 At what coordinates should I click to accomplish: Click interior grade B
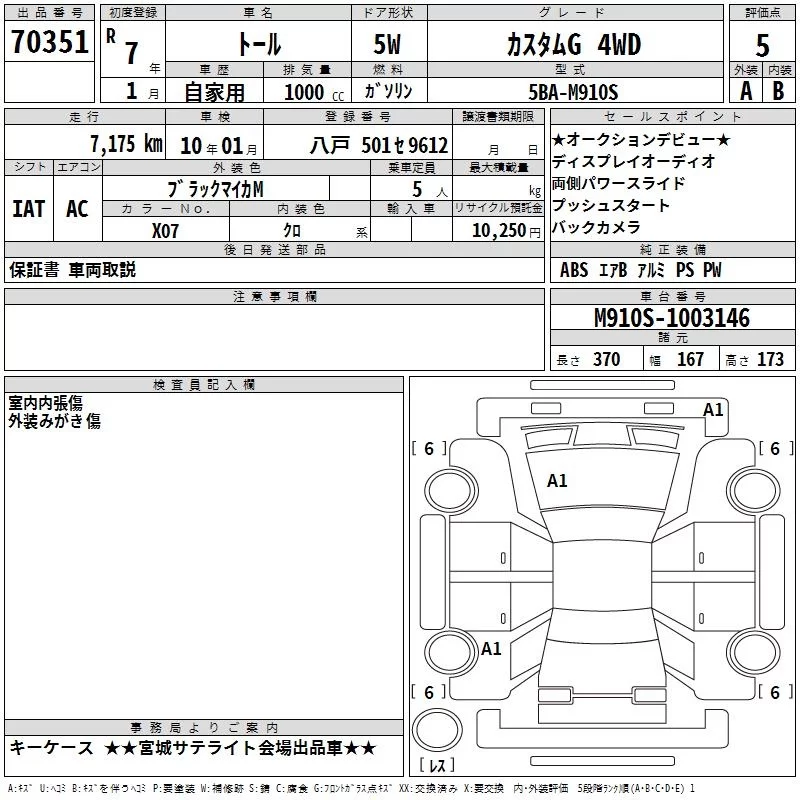pyautogui.click(x=778, y=91)
